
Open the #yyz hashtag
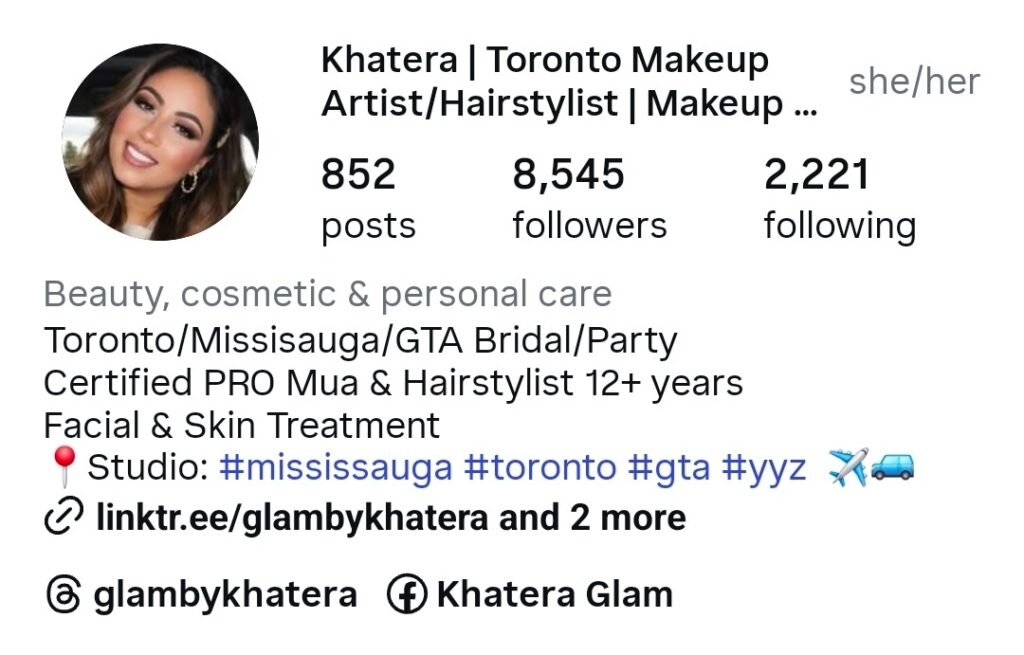click(764, 468)
